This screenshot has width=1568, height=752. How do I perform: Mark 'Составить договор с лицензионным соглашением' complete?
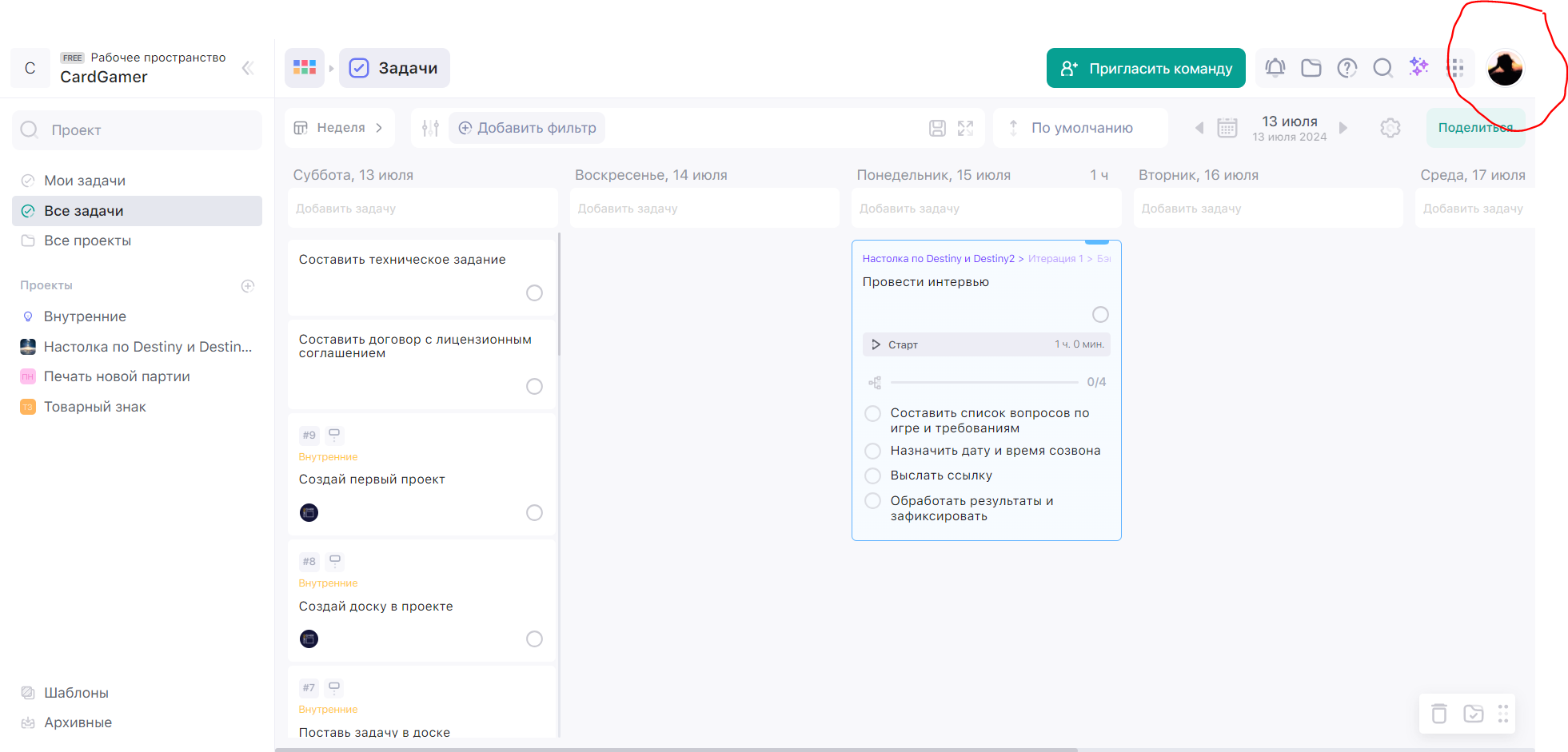[x=534, y=387]
